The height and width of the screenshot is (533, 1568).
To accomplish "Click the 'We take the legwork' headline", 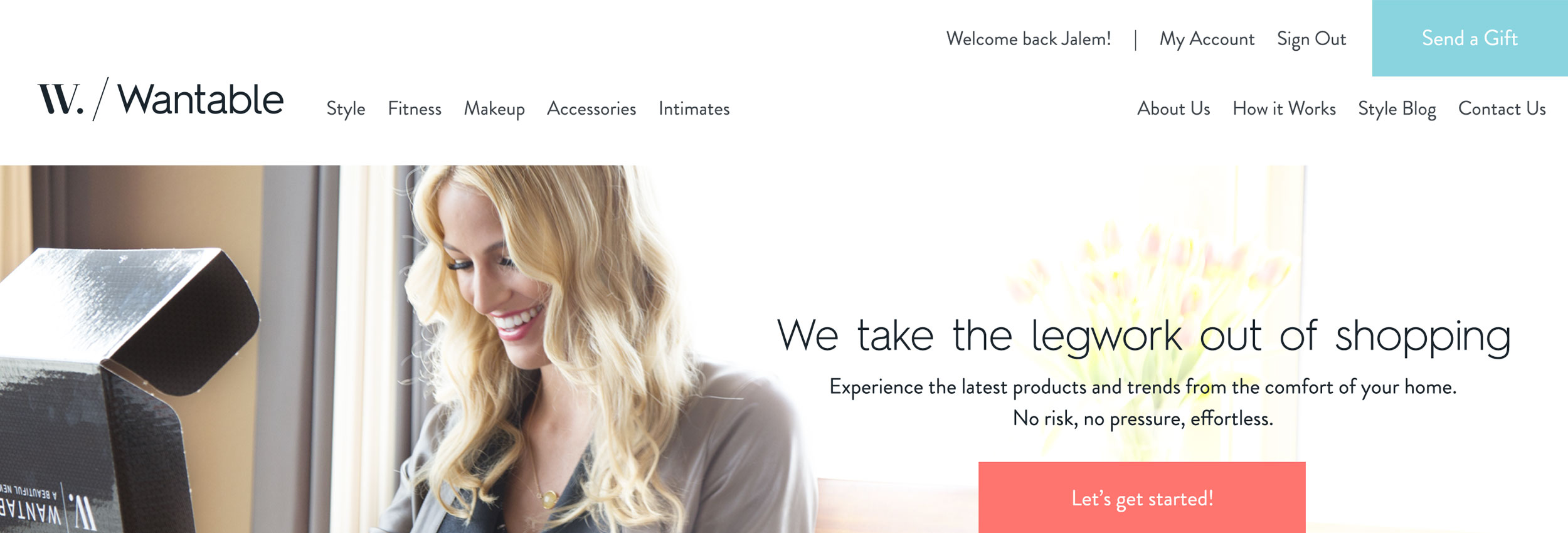I will 1143,337.
